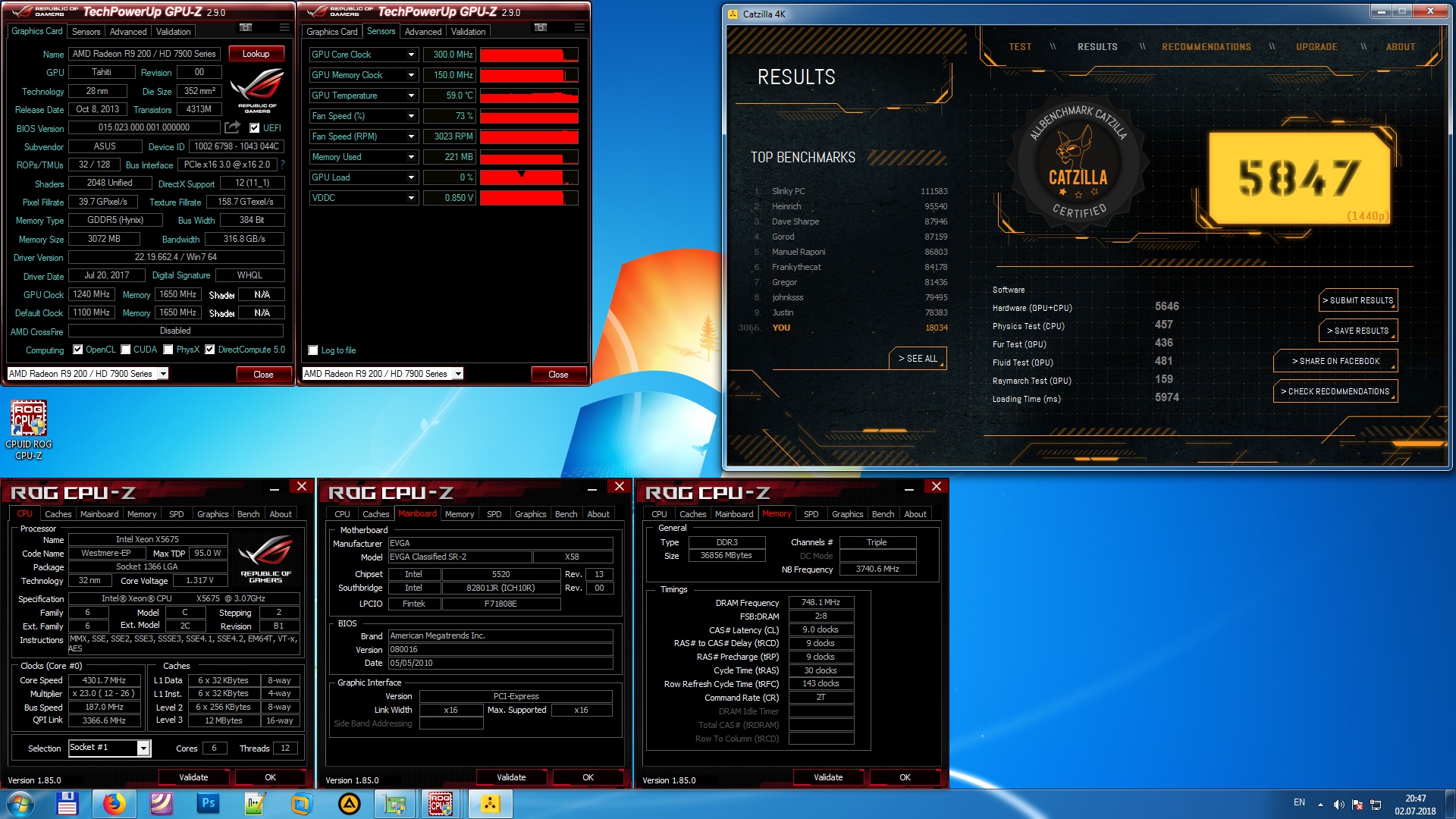
Task: Open Memory Used sensor dropdown
Action: [x=411, y=157]
